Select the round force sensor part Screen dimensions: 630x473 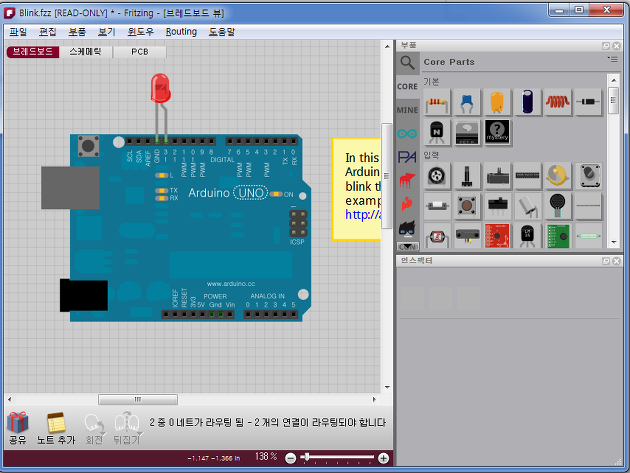pyautogui.click(x=557, y=206)
